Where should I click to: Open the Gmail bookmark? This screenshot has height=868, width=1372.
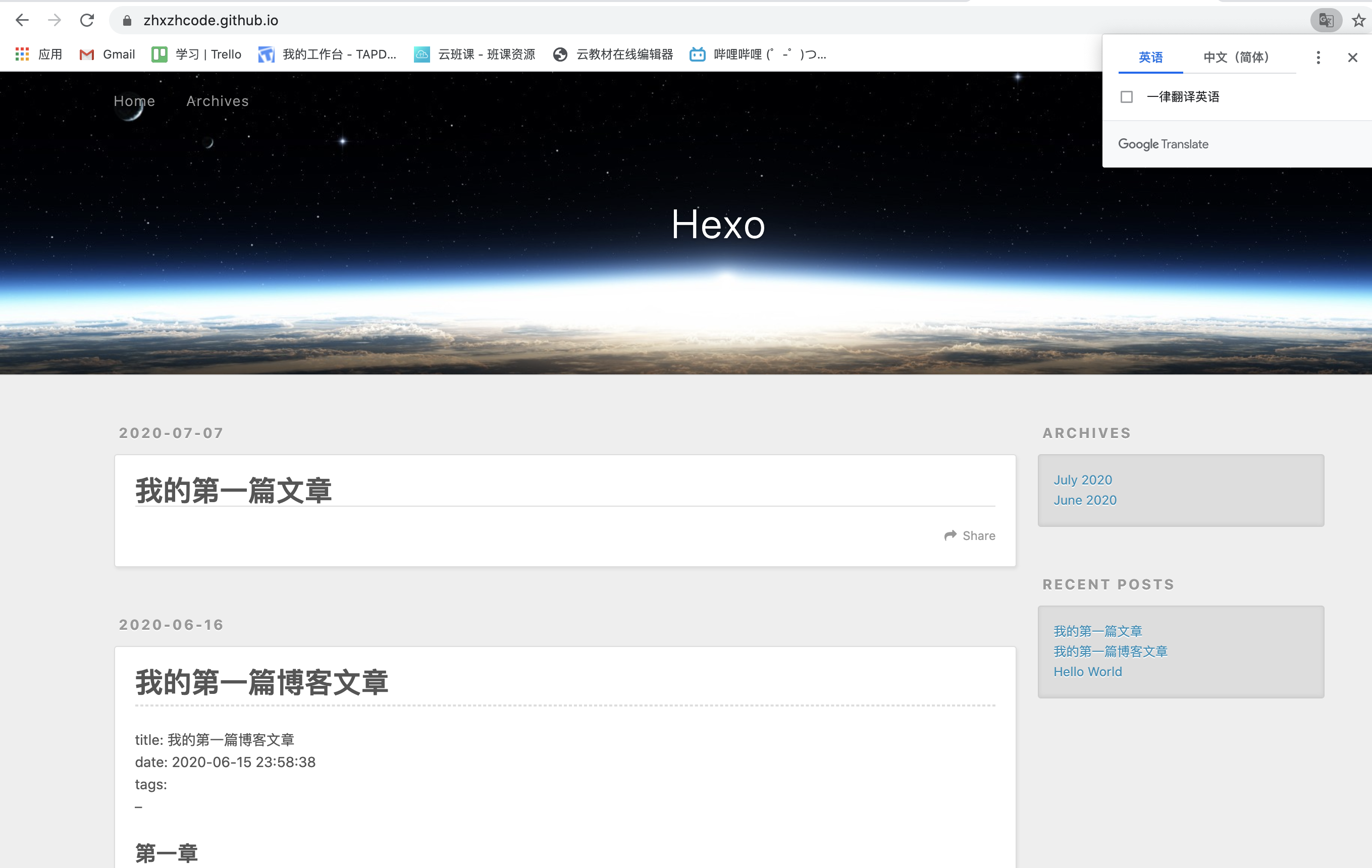(x=107, y=54)
